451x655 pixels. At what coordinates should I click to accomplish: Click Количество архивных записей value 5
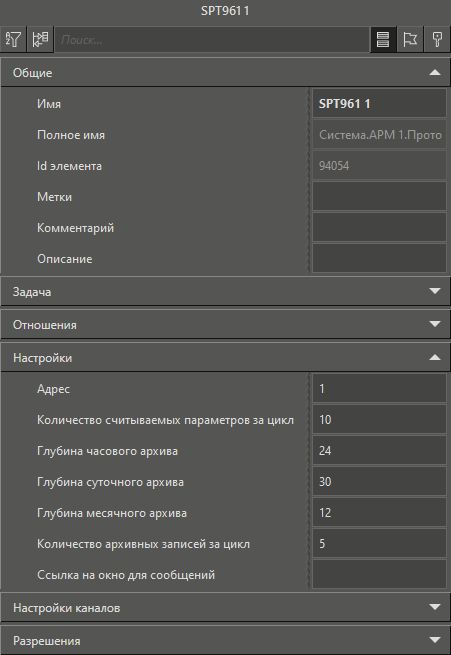pos(379,543)
